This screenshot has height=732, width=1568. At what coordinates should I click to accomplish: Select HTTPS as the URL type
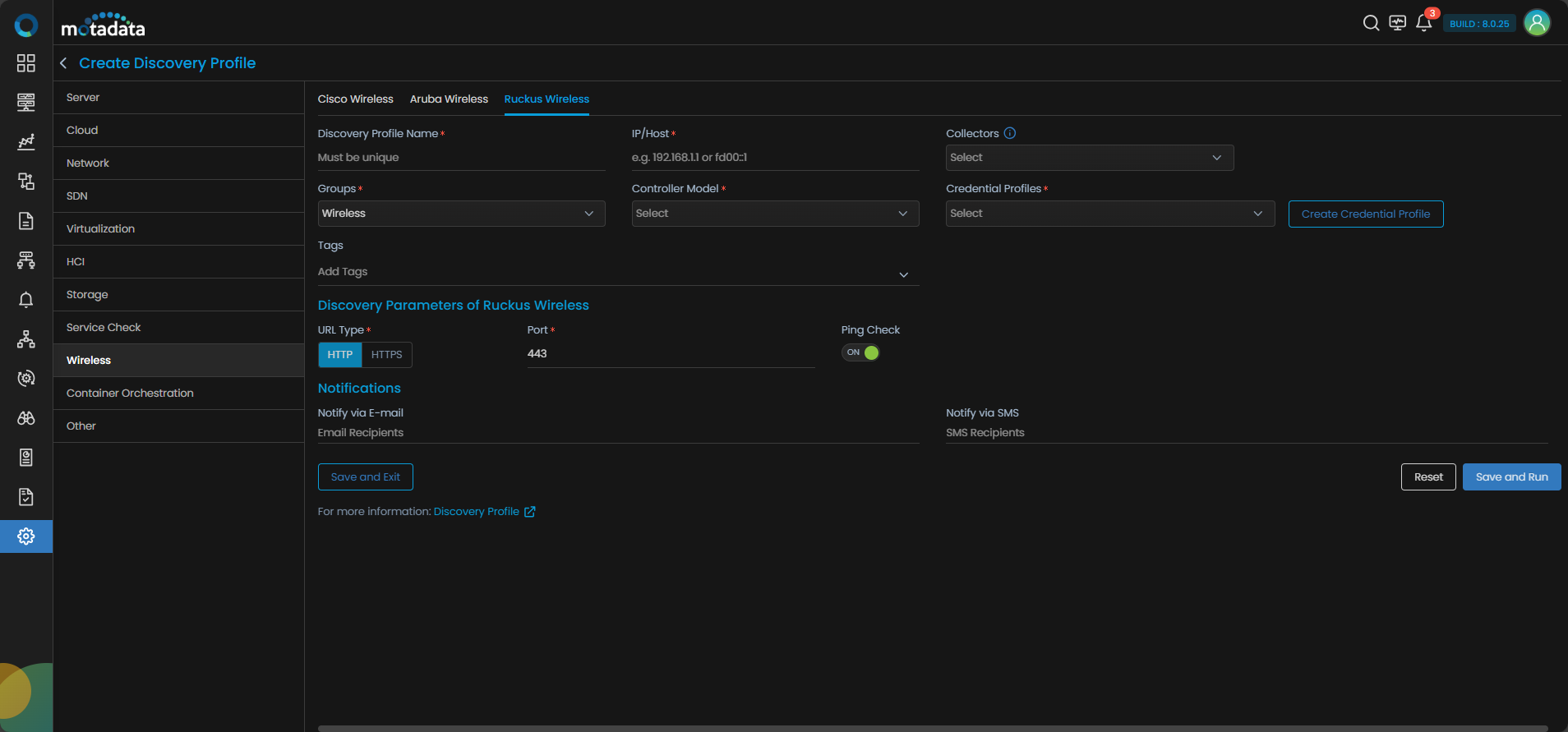(386, 355)
